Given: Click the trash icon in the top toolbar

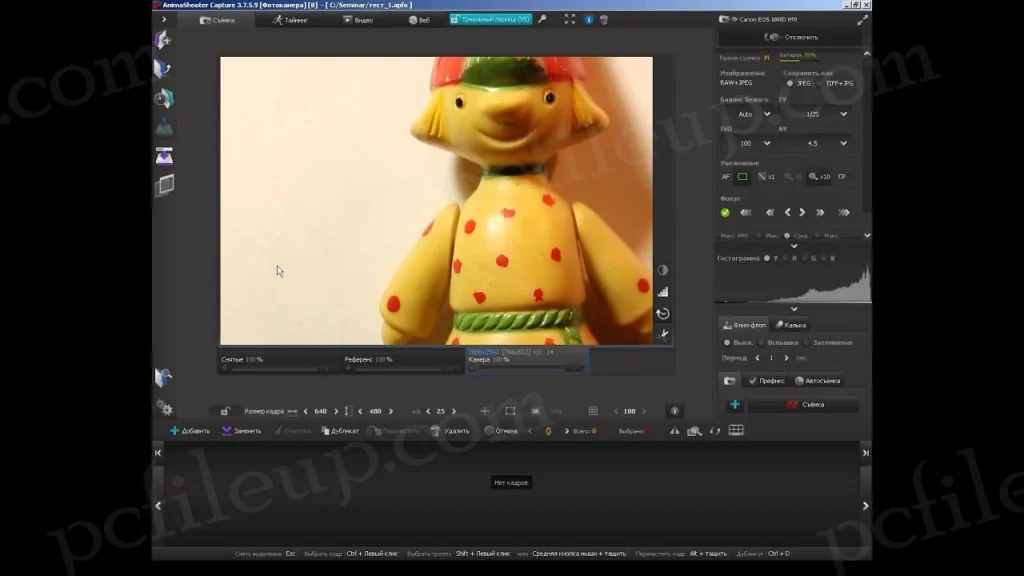Looking at the screenshot, I should click(x=604, y=19).
